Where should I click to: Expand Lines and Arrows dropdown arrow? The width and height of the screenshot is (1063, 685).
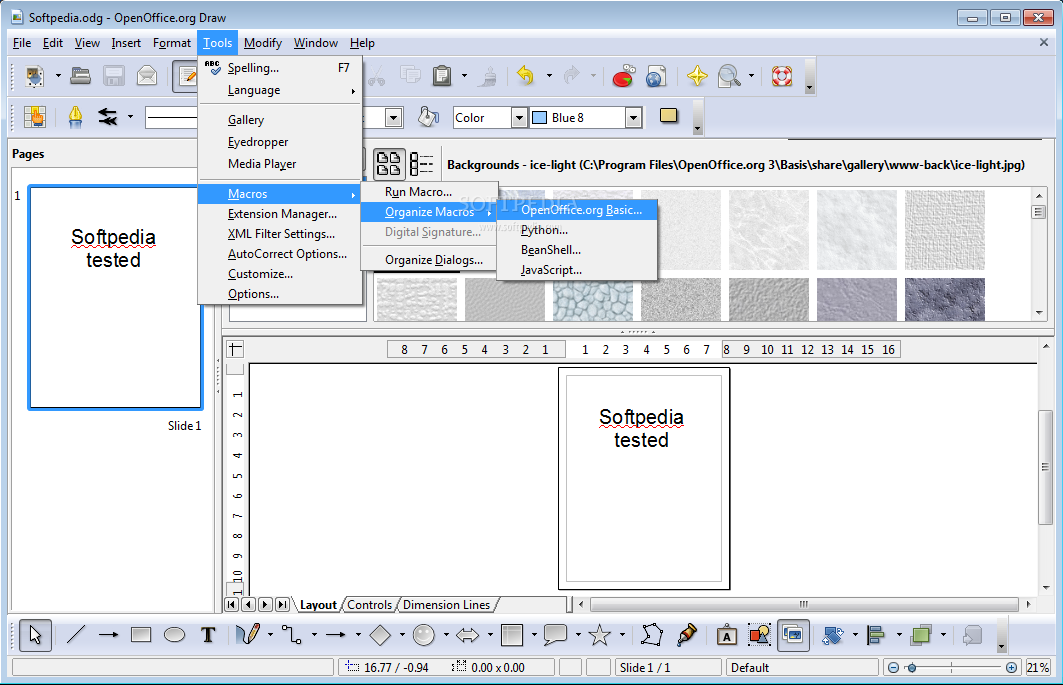pos(358,635)
